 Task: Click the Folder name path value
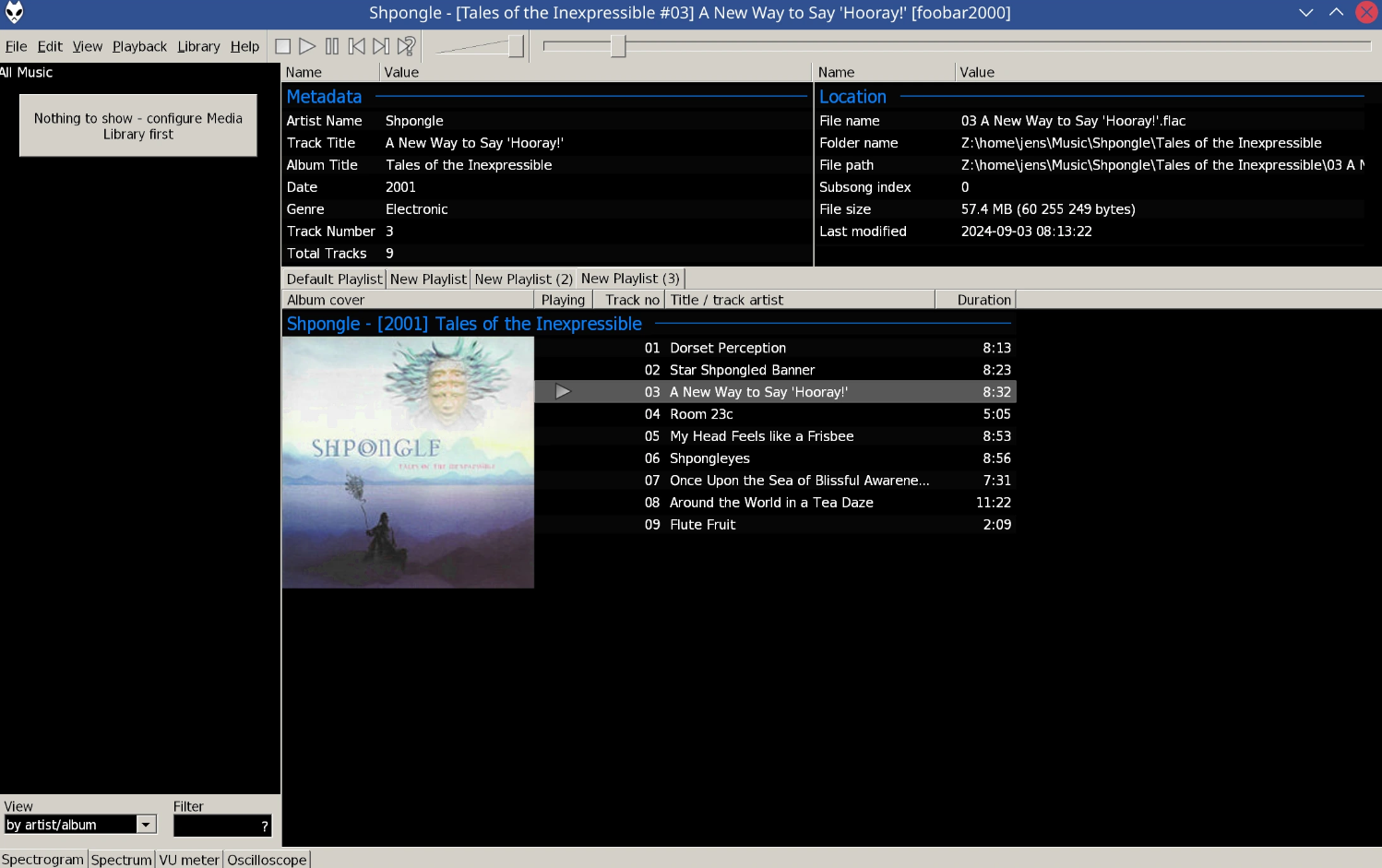[1141, 143]
